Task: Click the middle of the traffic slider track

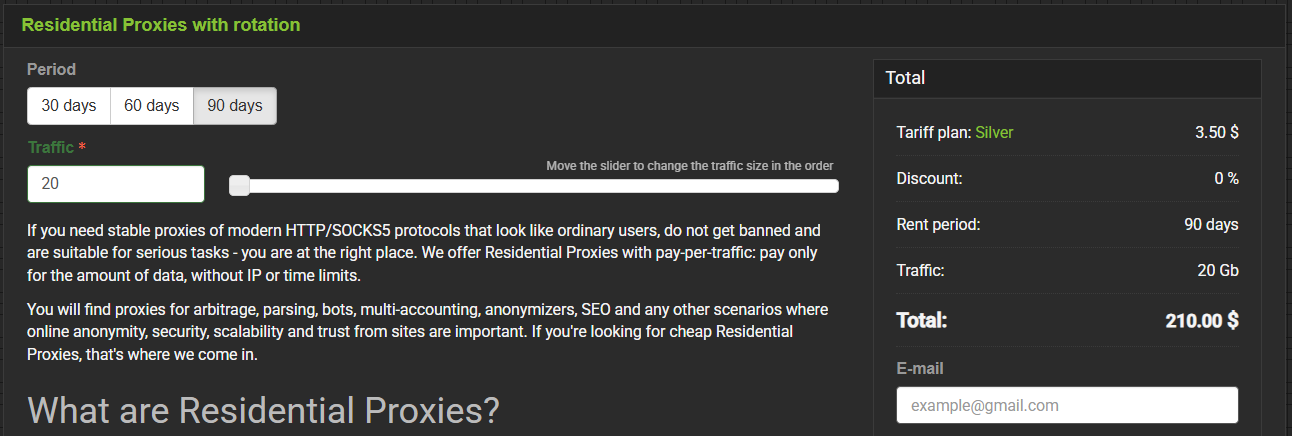Action: click(534, 185)
